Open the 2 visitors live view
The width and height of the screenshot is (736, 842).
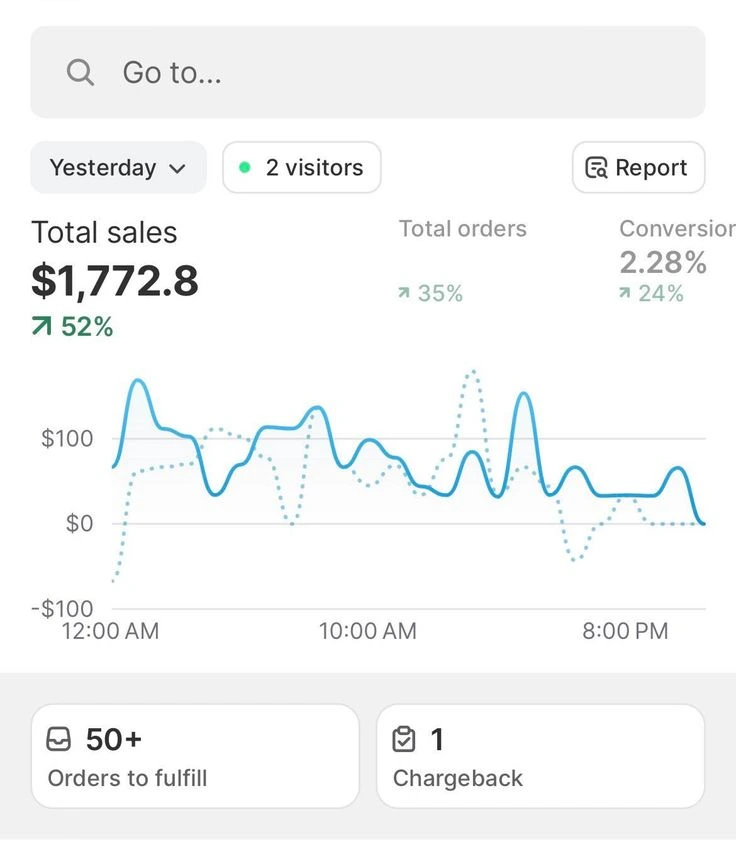tap(313, 167)
